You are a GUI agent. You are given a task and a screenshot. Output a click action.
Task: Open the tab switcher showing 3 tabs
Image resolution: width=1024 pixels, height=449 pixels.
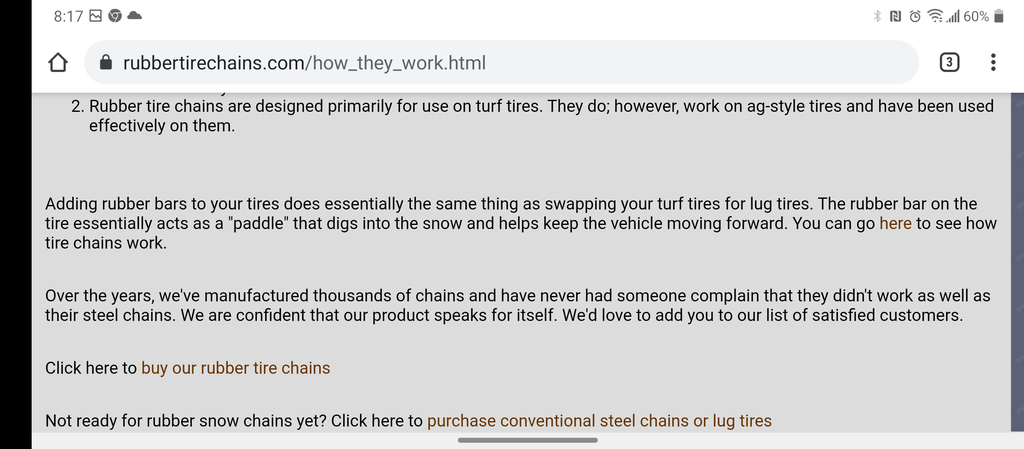pos(949,63)
